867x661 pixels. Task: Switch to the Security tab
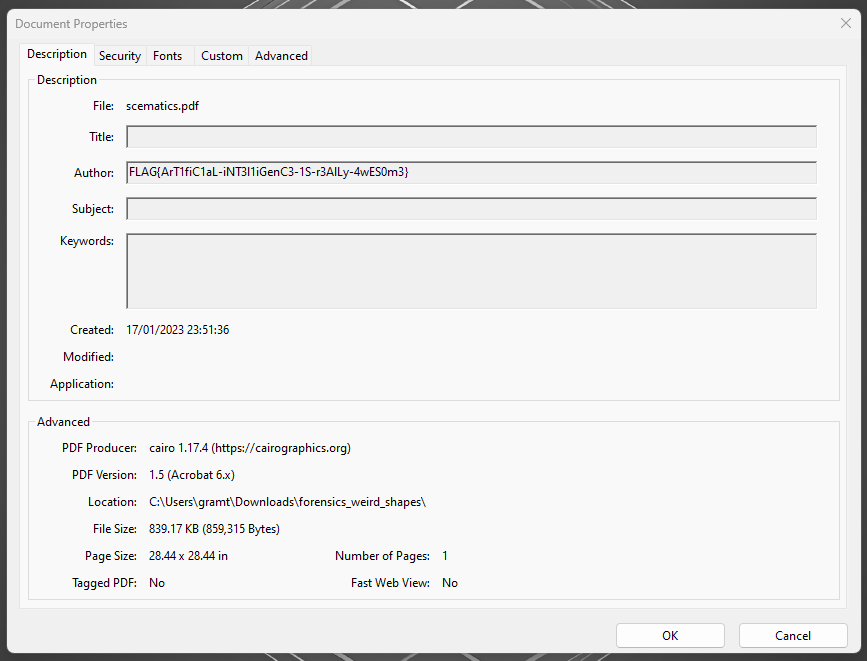pyautogui.click(x=119, y=56)
